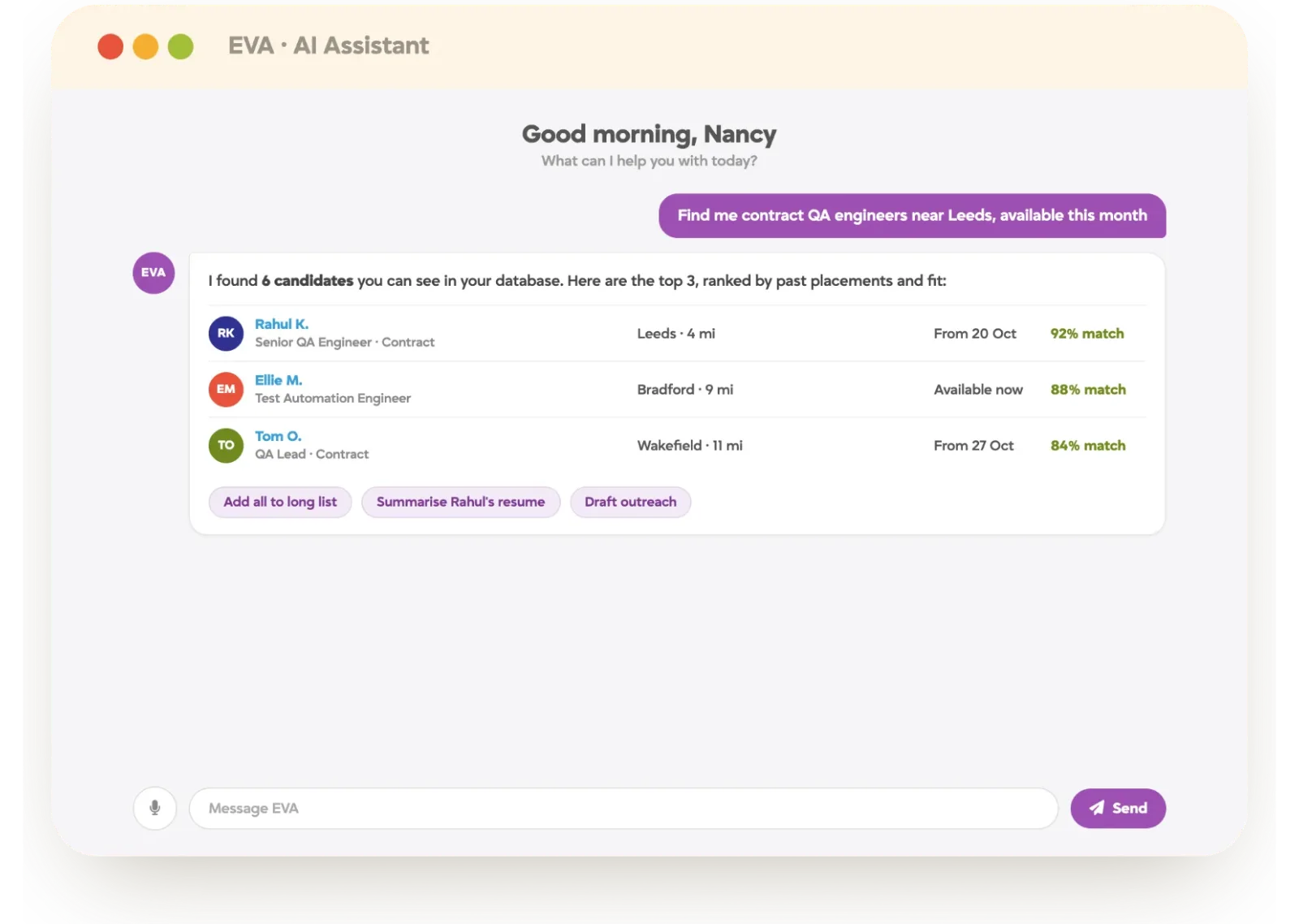The image size is (1299, 924).
Task: Click the green maximize window button
Action: point(180,46)
